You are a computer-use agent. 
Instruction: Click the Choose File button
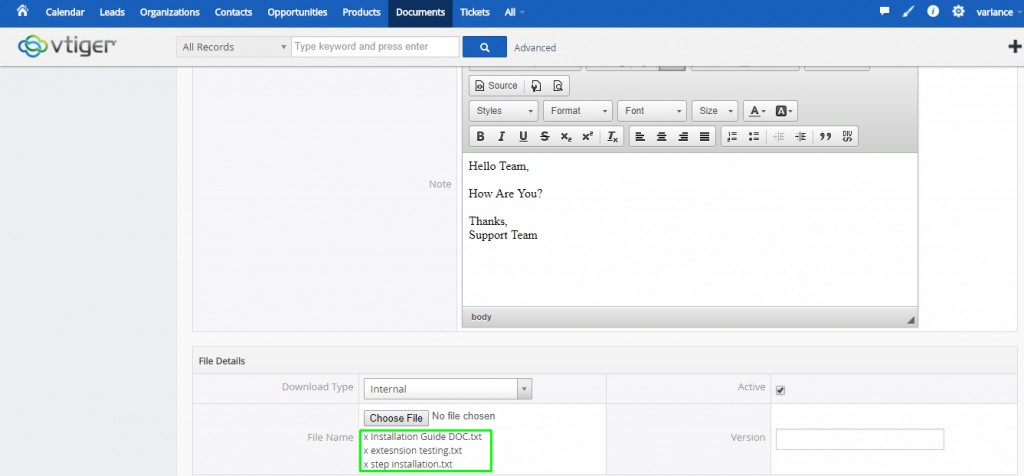[396, 418]
